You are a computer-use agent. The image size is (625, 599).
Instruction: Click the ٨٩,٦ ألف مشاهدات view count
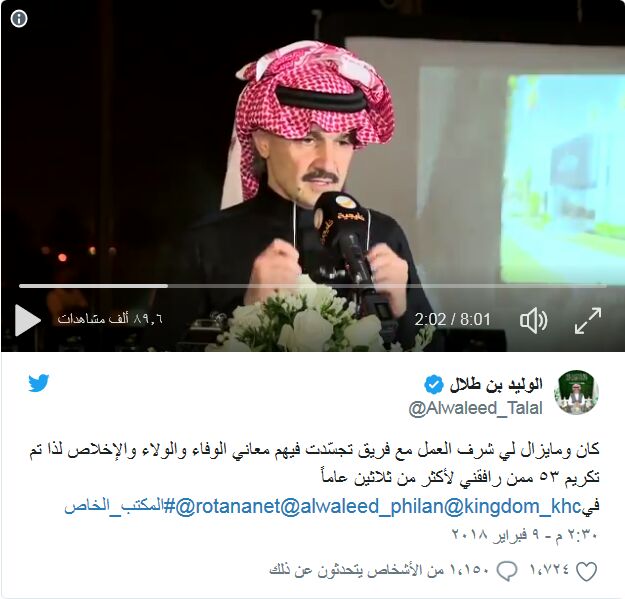pyautogui.click(x=110, y=319)
